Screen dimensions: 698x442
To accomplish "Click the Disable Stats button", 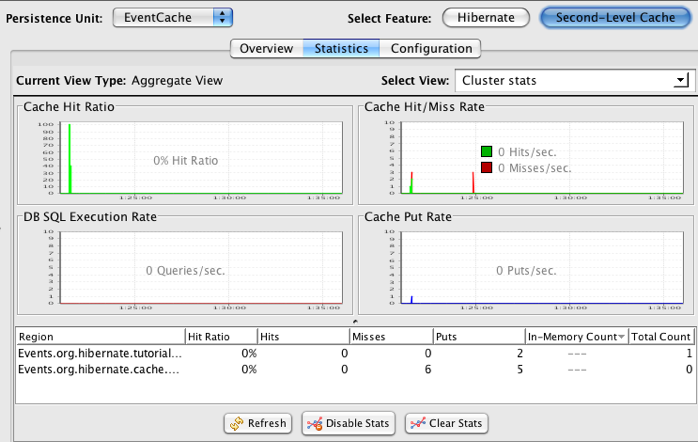I will (349, 423).
